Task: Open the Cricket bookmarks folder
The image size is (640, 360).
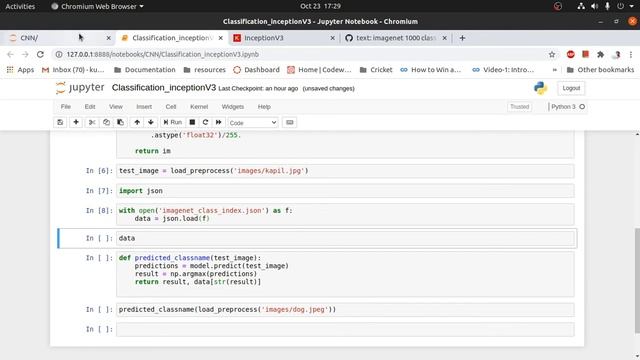Action: [376, 70]
